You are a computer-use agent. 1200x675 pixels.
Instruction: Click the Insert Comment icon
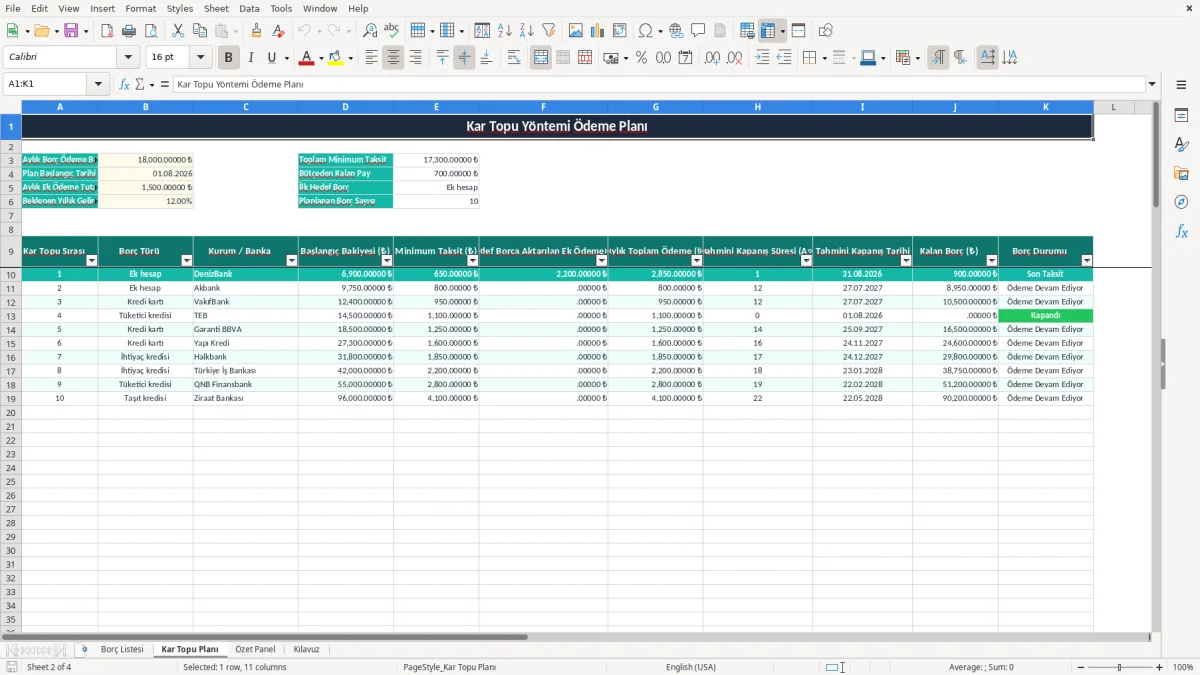(699, 31)
